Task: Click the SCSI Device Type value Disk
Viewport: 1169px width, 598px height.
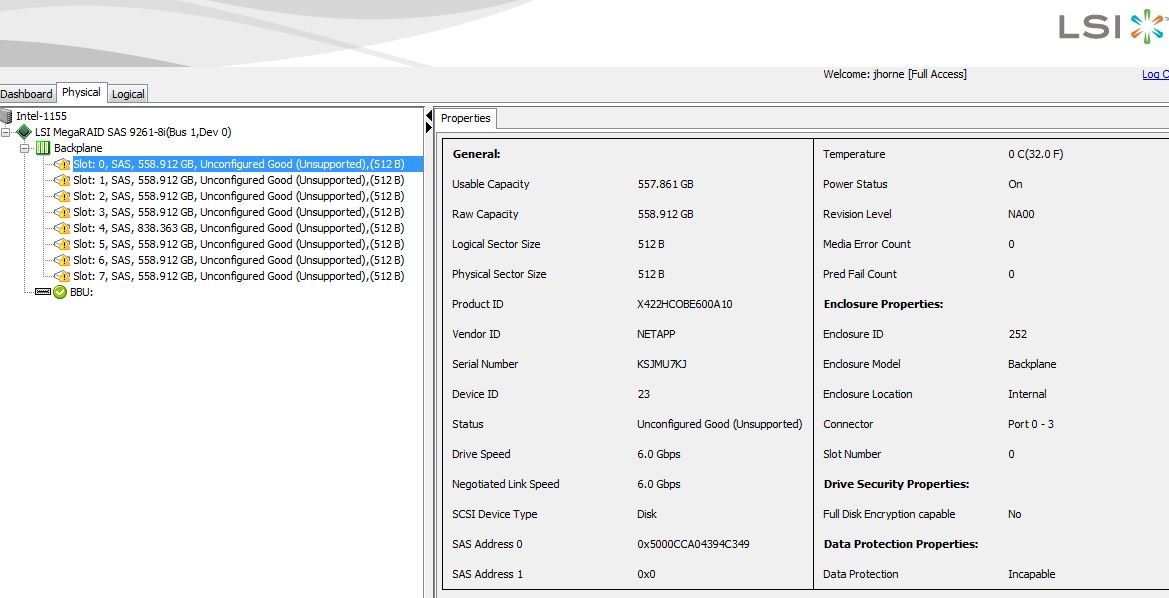Action: (647, 514)
